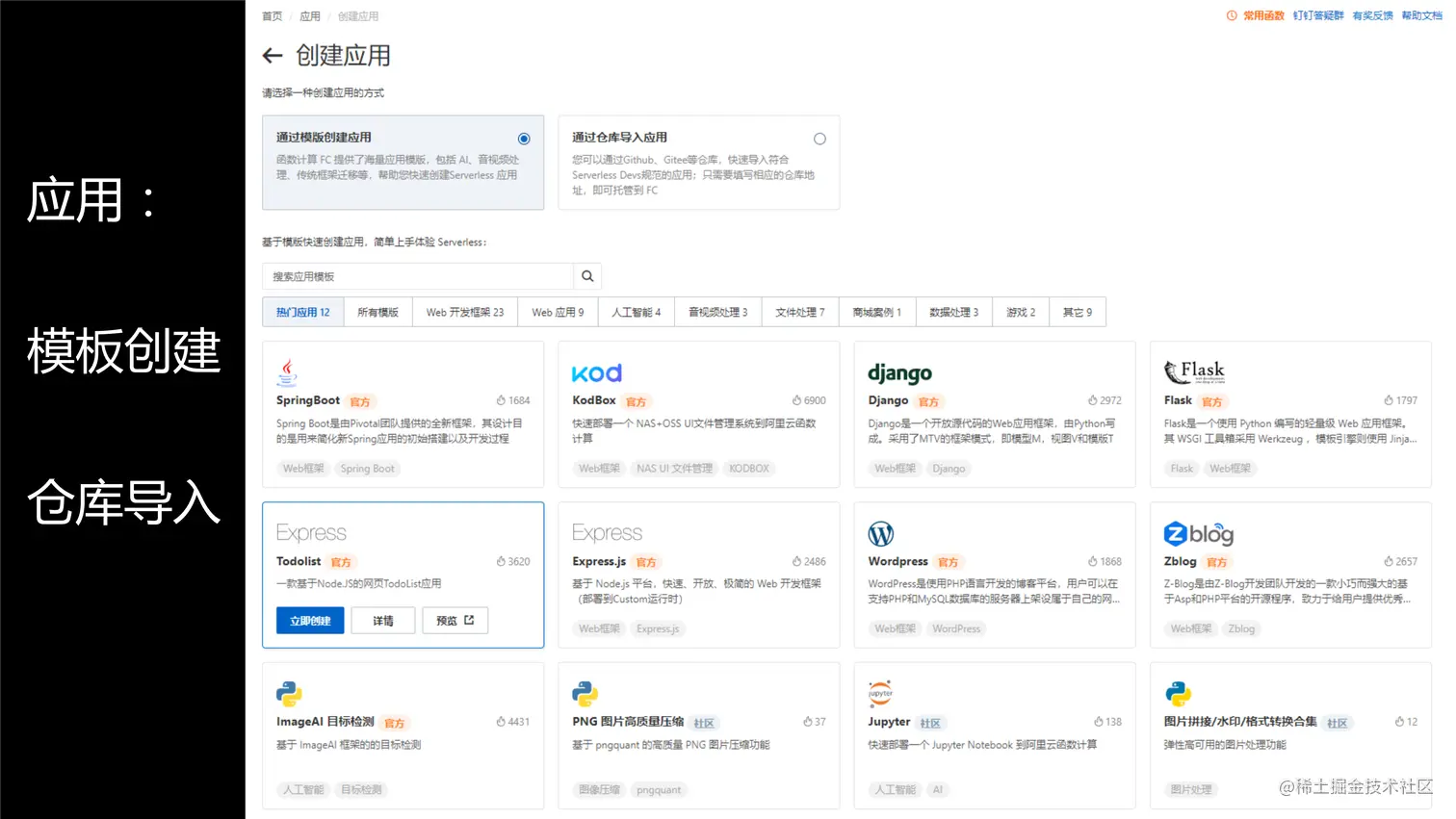Click the SpringBoot Java logo icon
Viewport: 1456px width, 819px height.
(288, 371)
